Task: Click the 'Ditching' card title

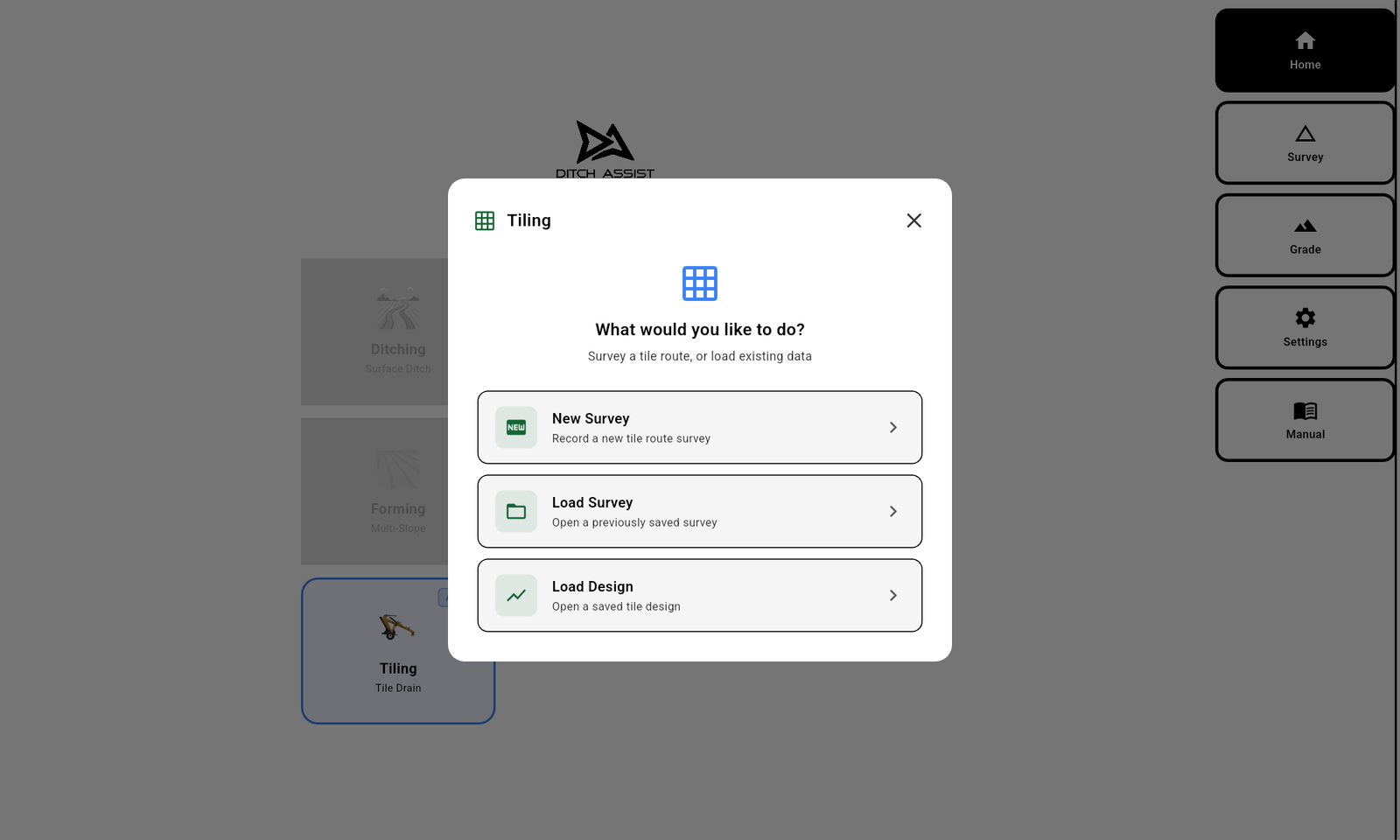Action: pos(398,349)
